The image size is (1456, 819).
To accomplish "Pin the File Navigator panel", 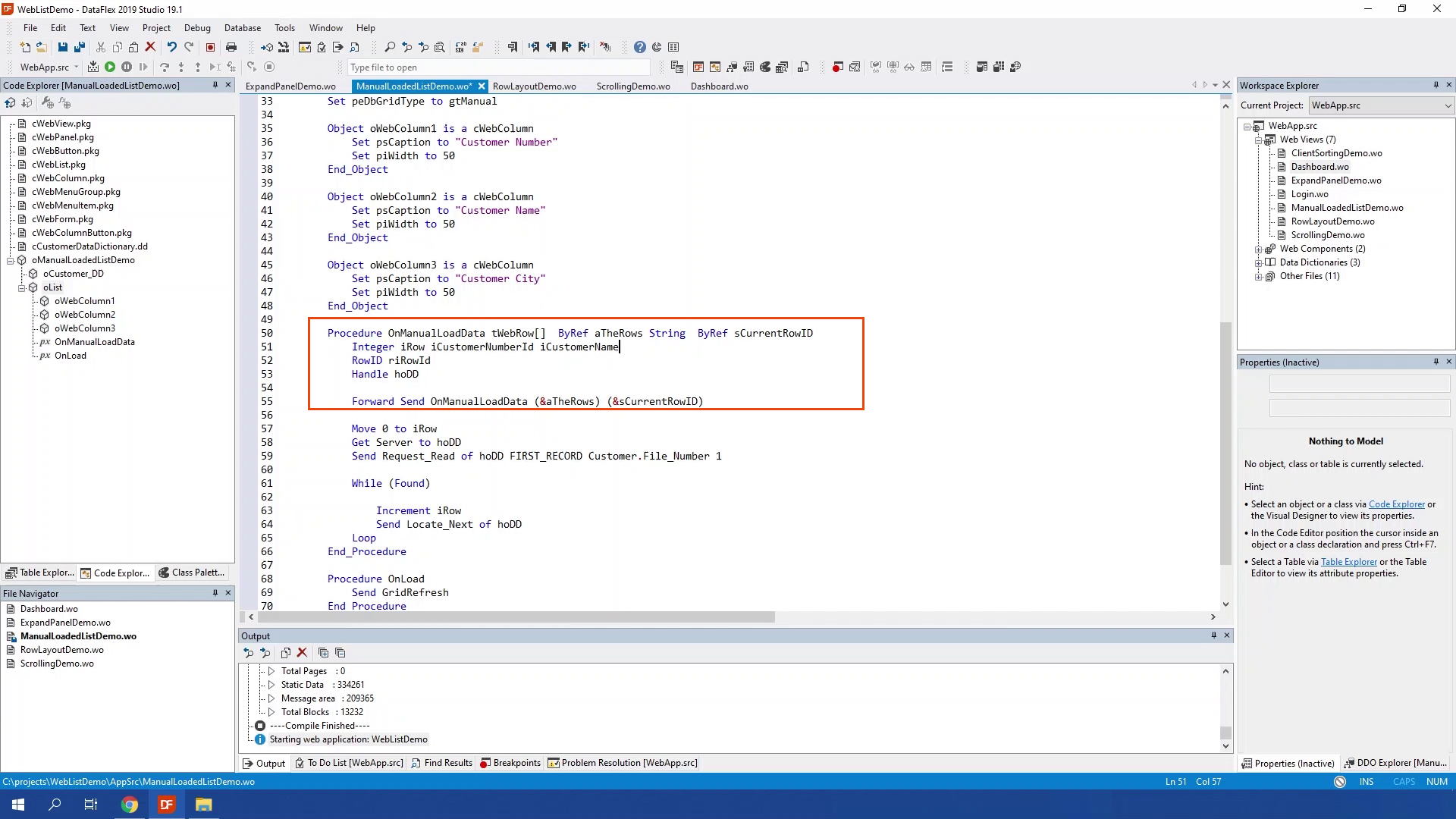I will click(x=215, y=593).
